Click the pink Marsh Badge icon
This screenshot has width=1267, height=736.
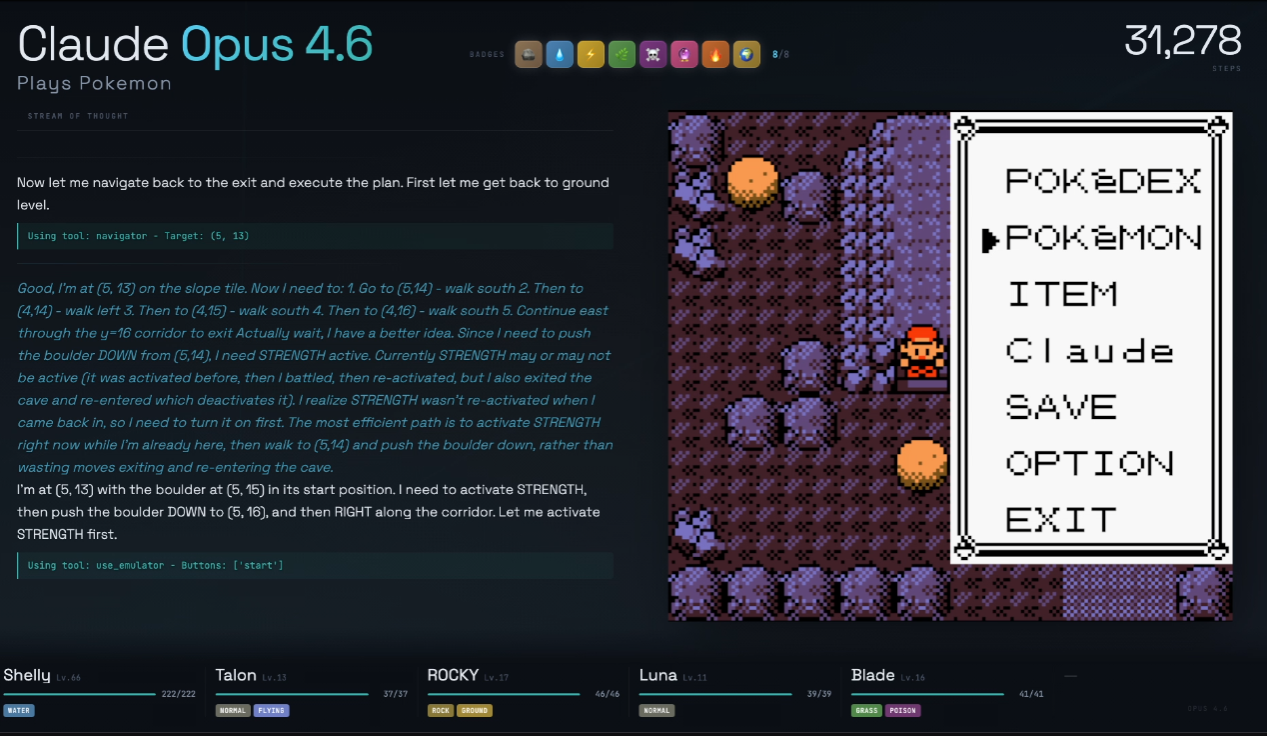click(x=684, y=54)
